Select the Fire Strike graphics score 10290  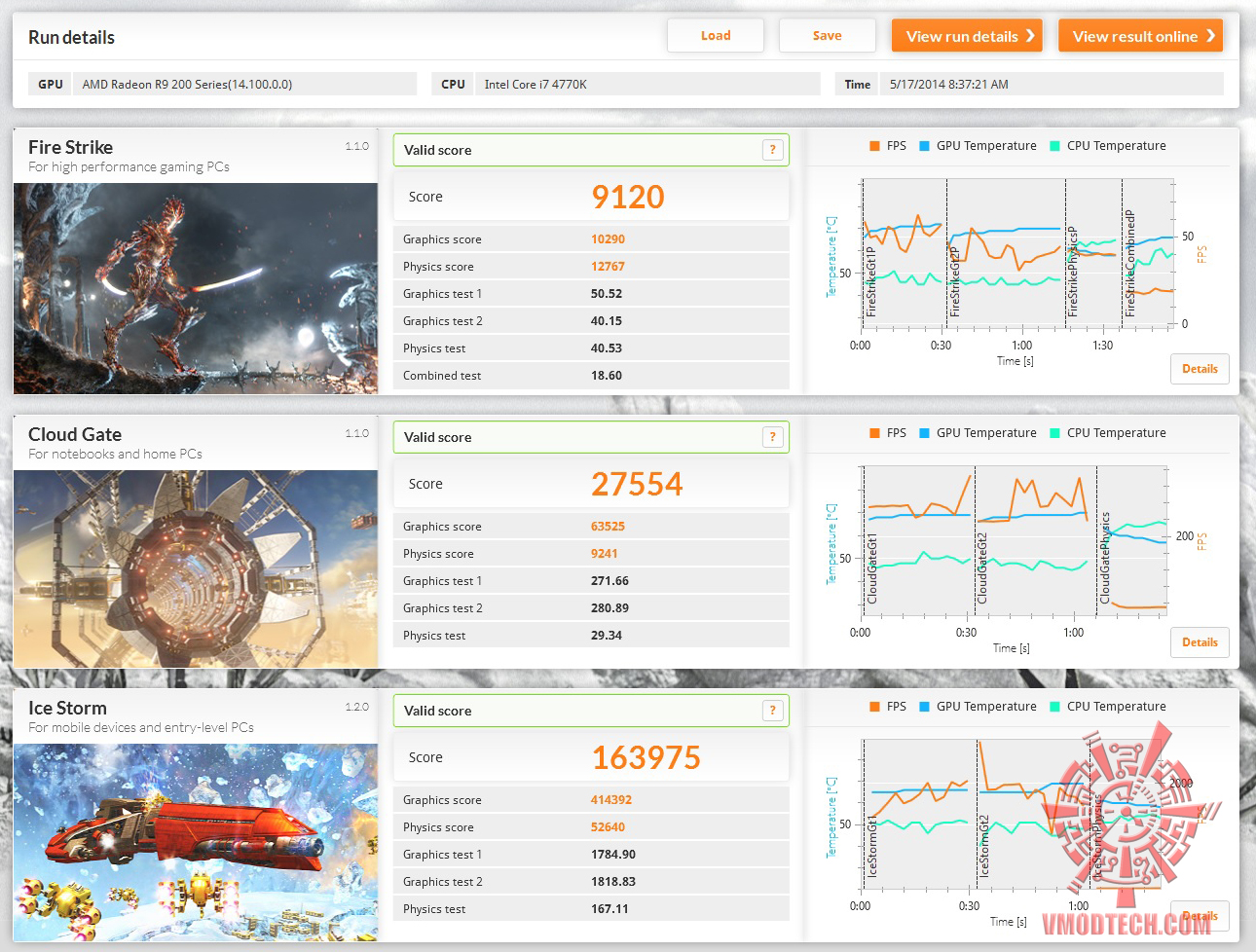pos(608,239)
